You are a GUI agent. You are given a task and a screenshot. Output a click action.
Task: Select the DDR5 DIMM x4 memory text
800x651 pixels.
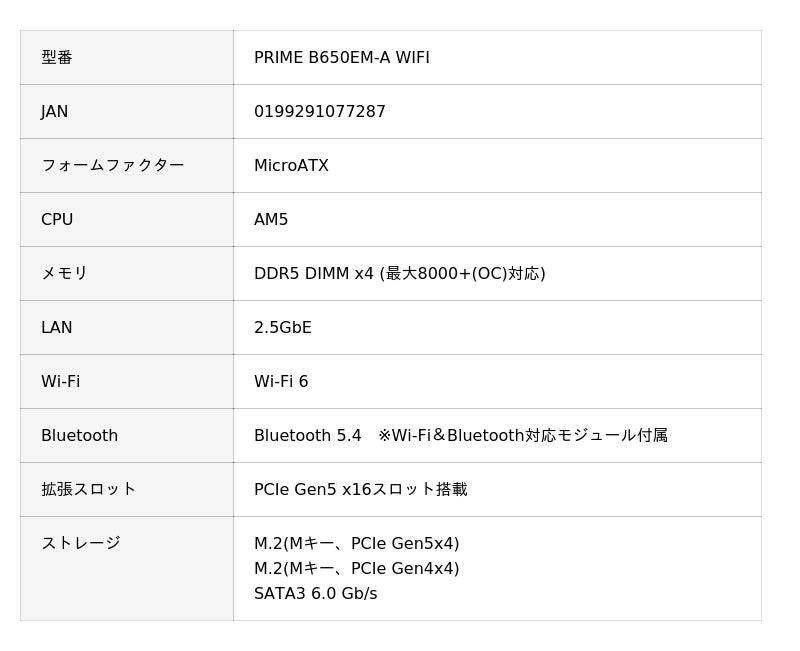pos(313,274)
